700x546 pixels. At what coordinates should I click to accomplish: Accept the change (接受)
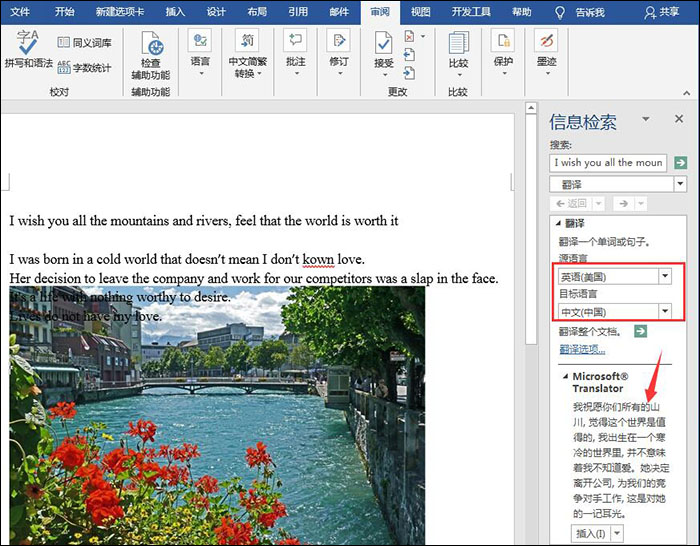coord(383,54)
